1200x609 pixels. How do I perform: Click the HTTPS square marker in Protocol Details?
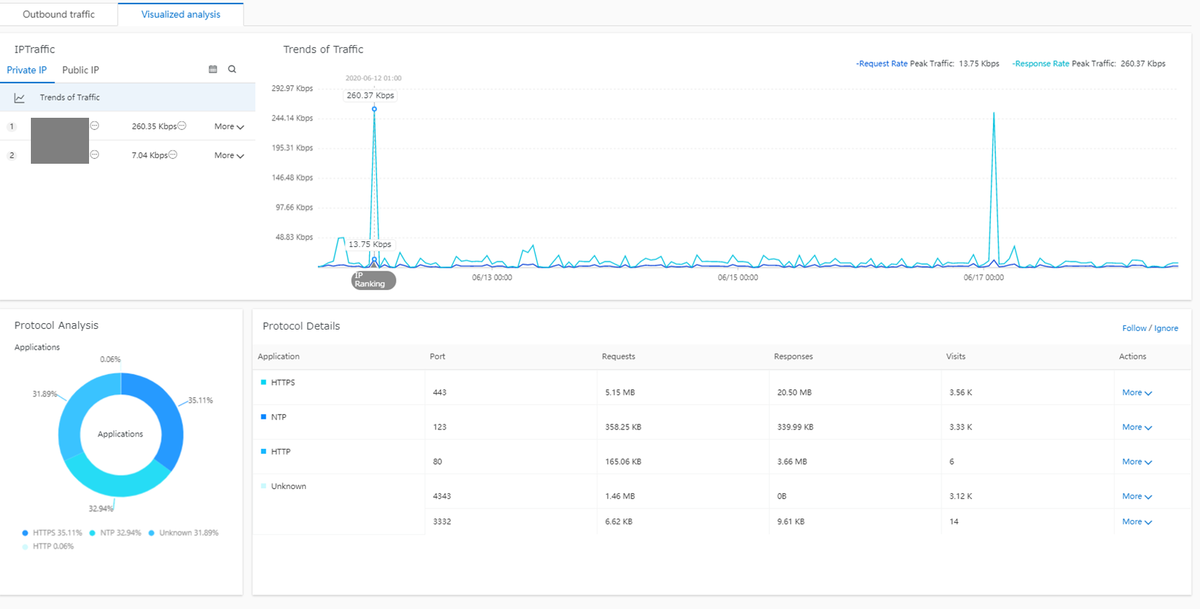point(264,383)
